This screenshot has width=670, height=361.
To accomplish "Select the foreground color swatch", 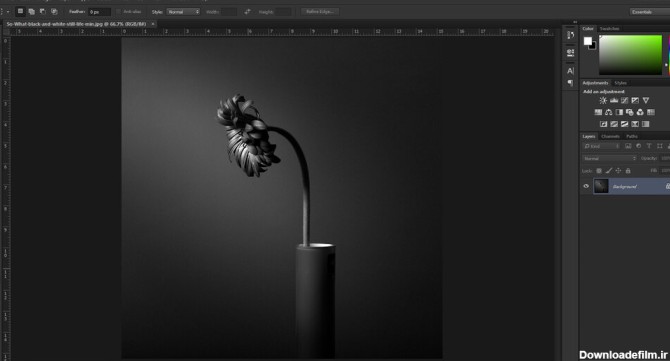I will click(588, 41).
